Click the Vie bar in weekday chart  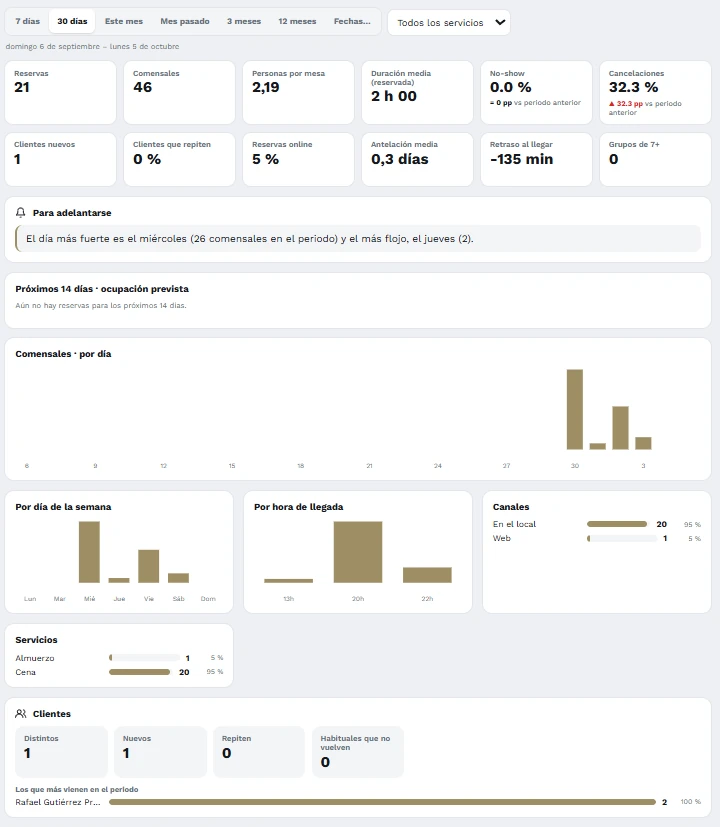pos(149,566)
